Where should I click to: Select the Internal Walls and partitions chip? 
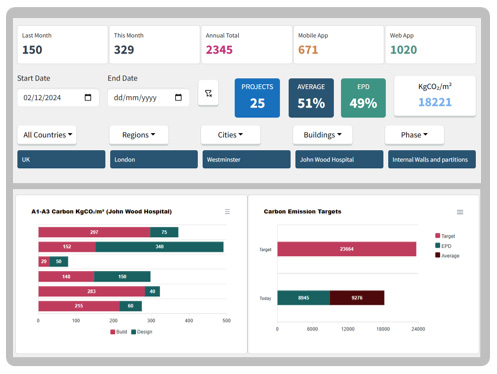pos(432,159)
